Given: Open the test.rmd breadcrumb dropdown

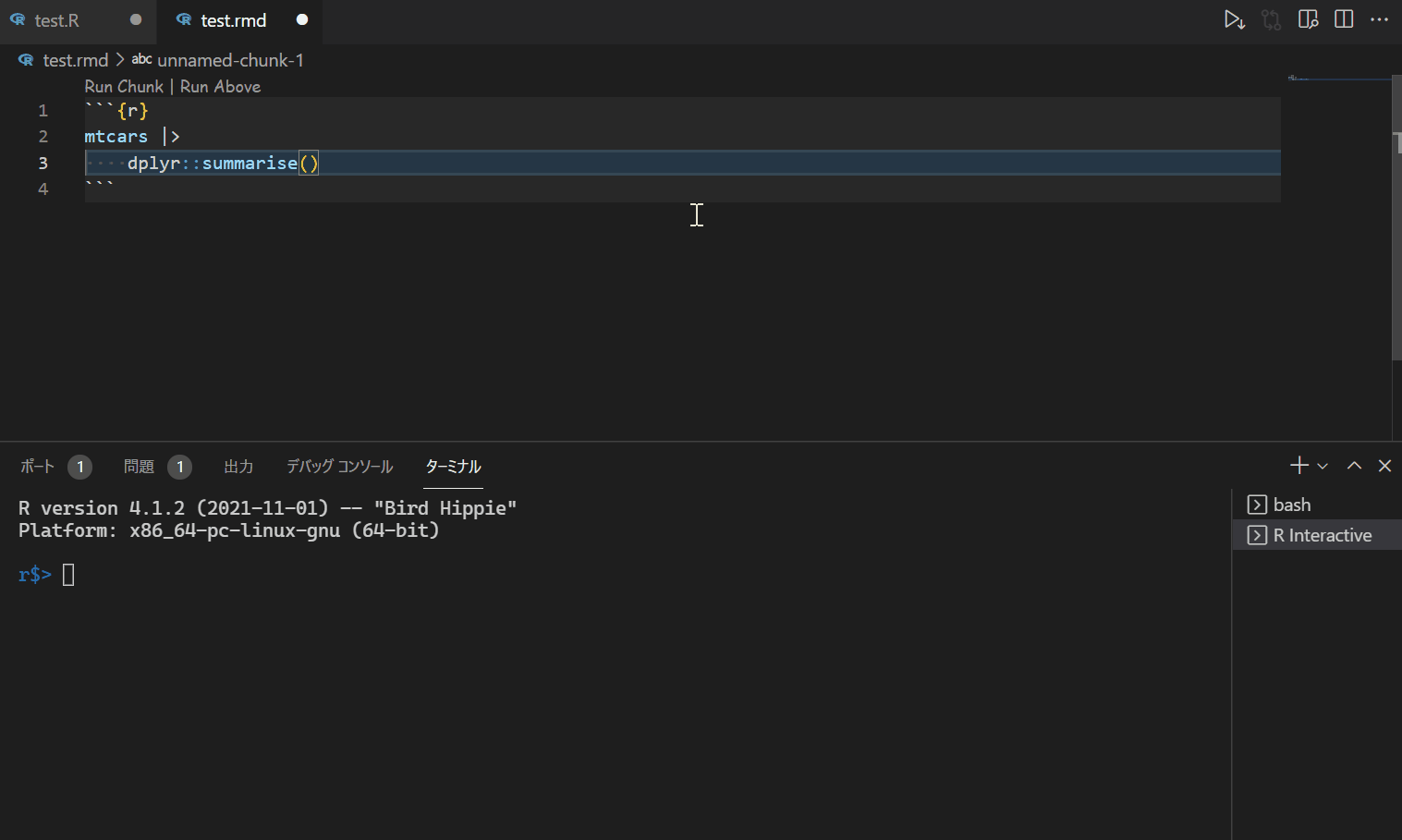Looking at the screenshot, I should pyautogui.click(x=76, y=60).
